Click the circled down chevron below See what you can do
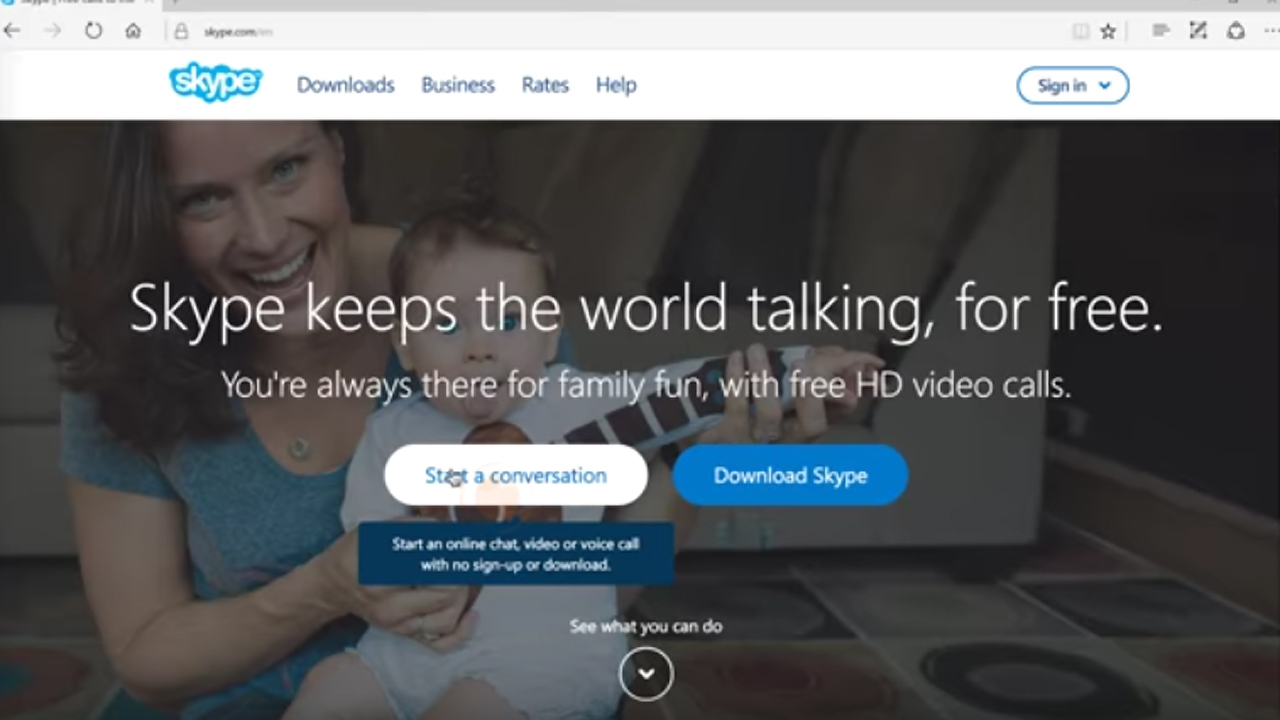The height and width of the screenshot is (720, 1280). pos(646,674)
